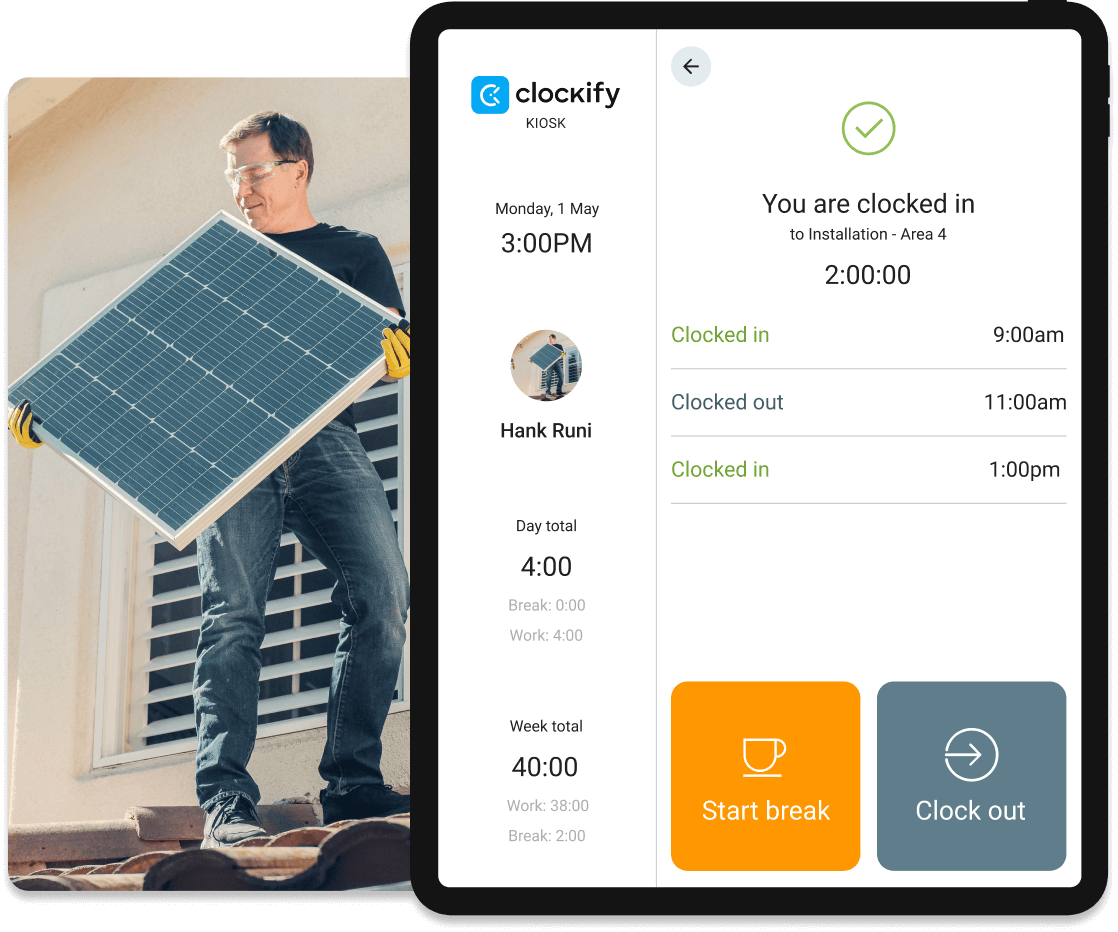The width and height of the screenshot is (1118, 932).
Task: Click the Hank Runi name label
Action: 546,431
